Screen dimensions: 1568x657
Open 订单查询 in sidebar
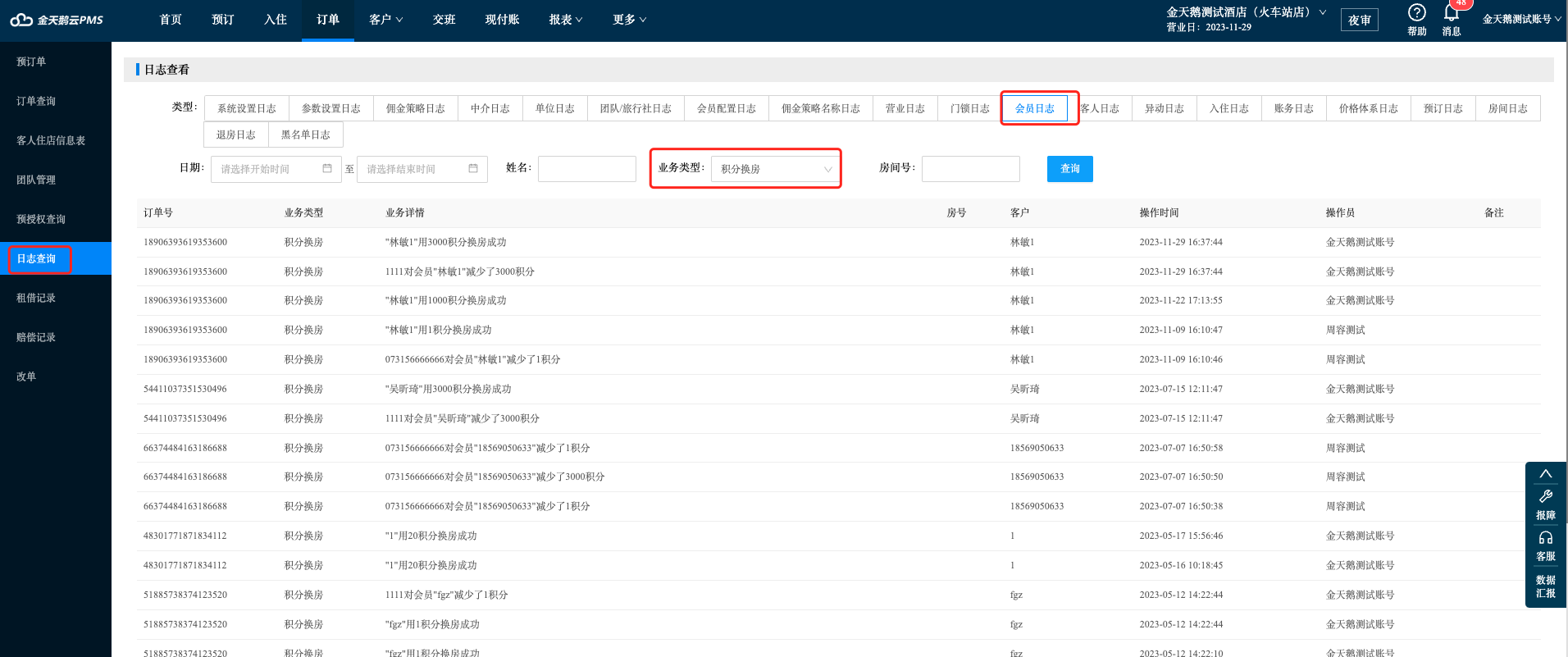point(36,101)
